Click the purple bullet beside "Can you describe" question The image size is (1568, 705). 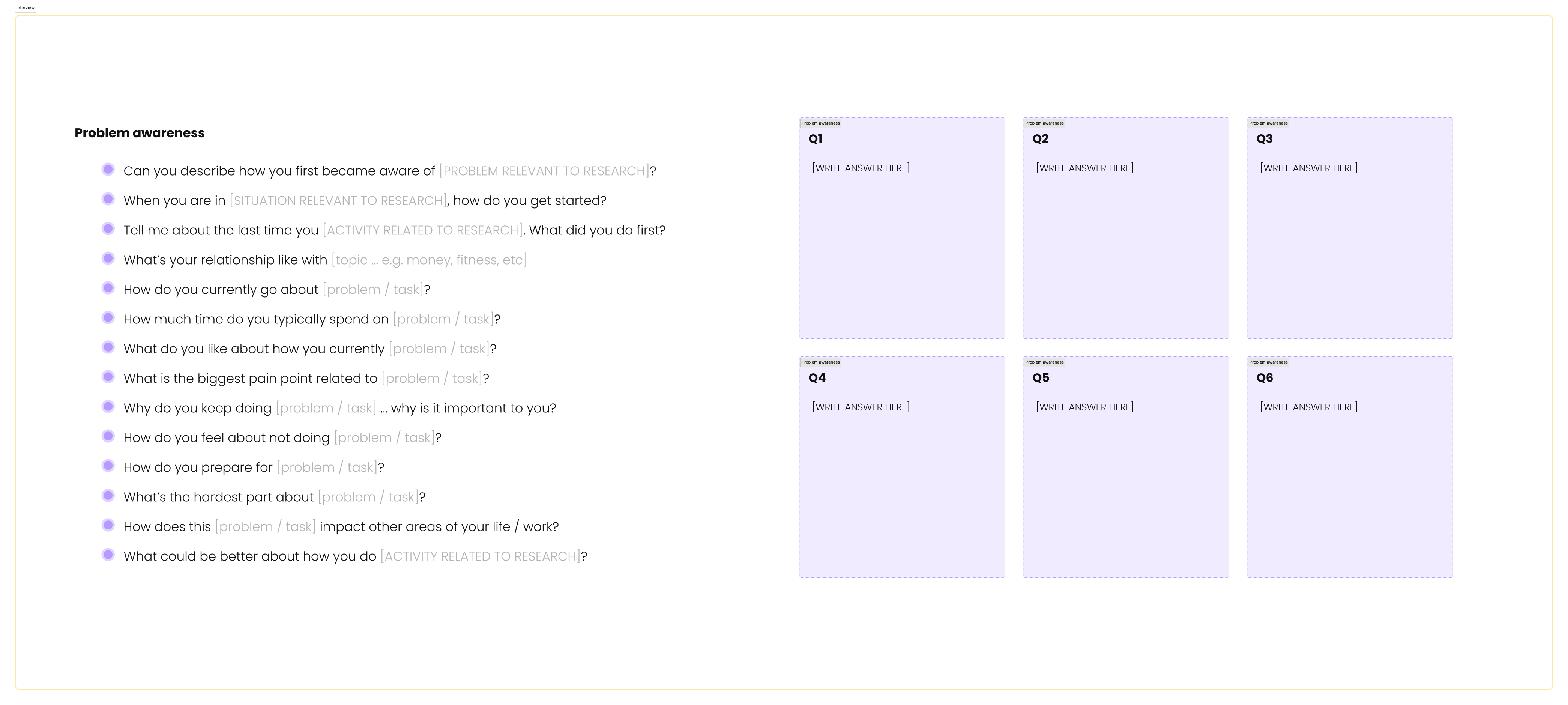(108, 169)
